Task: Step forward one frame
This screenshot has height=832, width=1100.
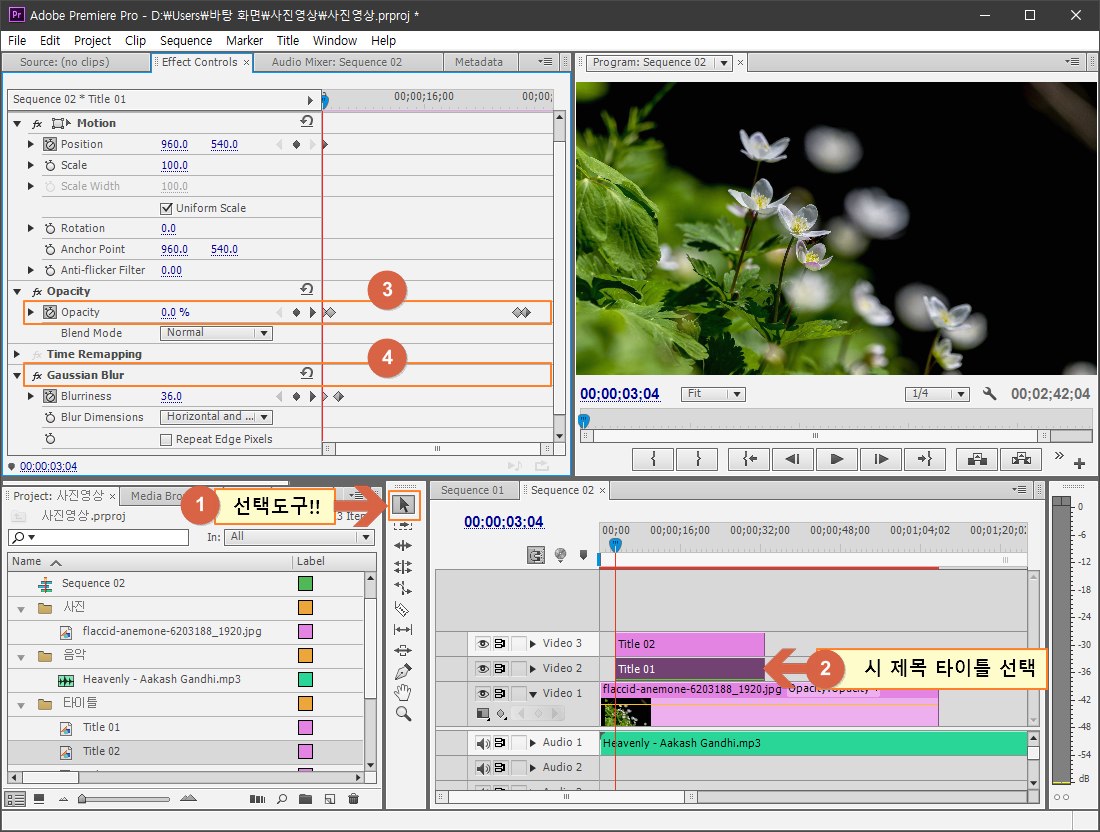Action: coord(881,459)
